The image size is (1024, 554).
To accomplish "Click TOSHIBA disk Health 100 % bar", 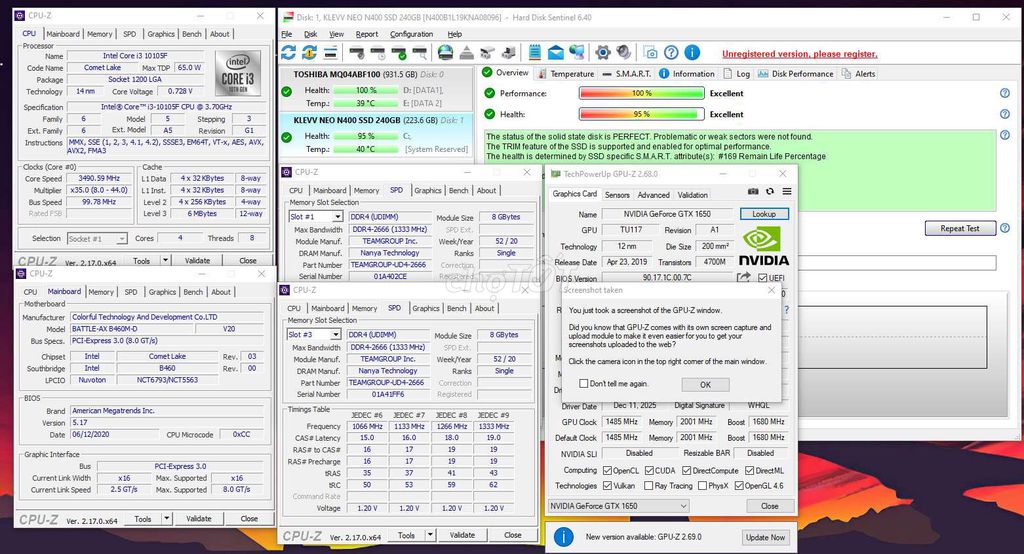I will 366,90.
